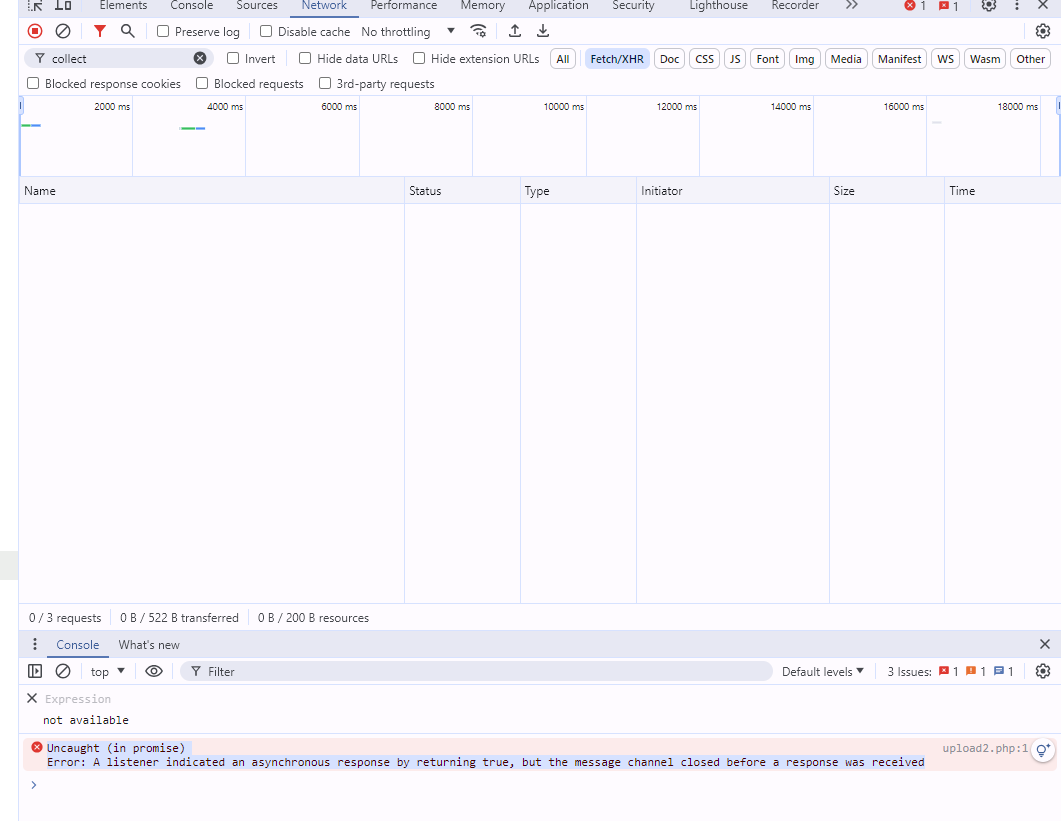Switch to the Memory tab
This screenshot has height=821, width=1061.
(482, 5)
